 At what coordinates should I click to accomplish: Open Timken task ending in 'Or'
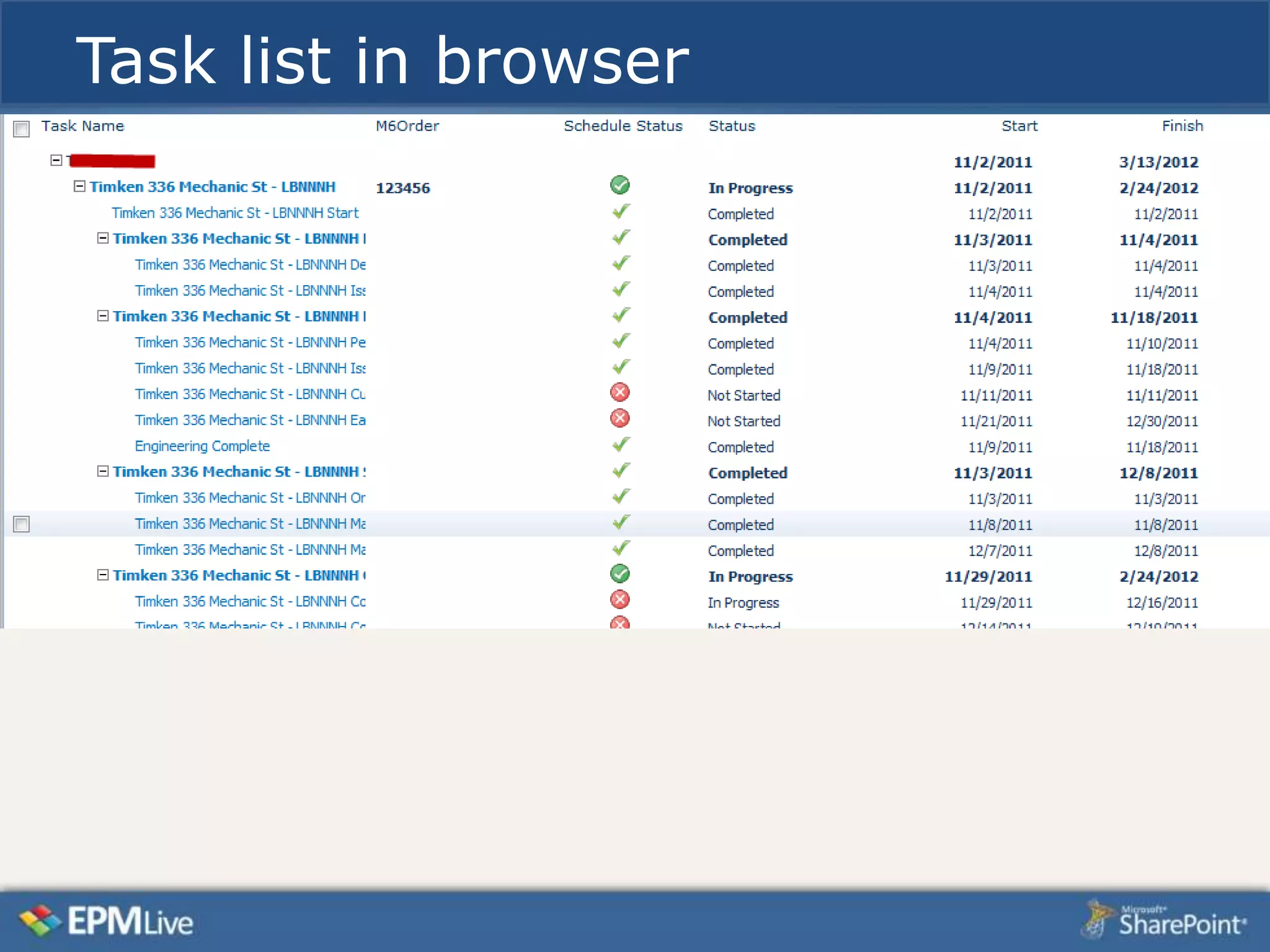point(250,498)
